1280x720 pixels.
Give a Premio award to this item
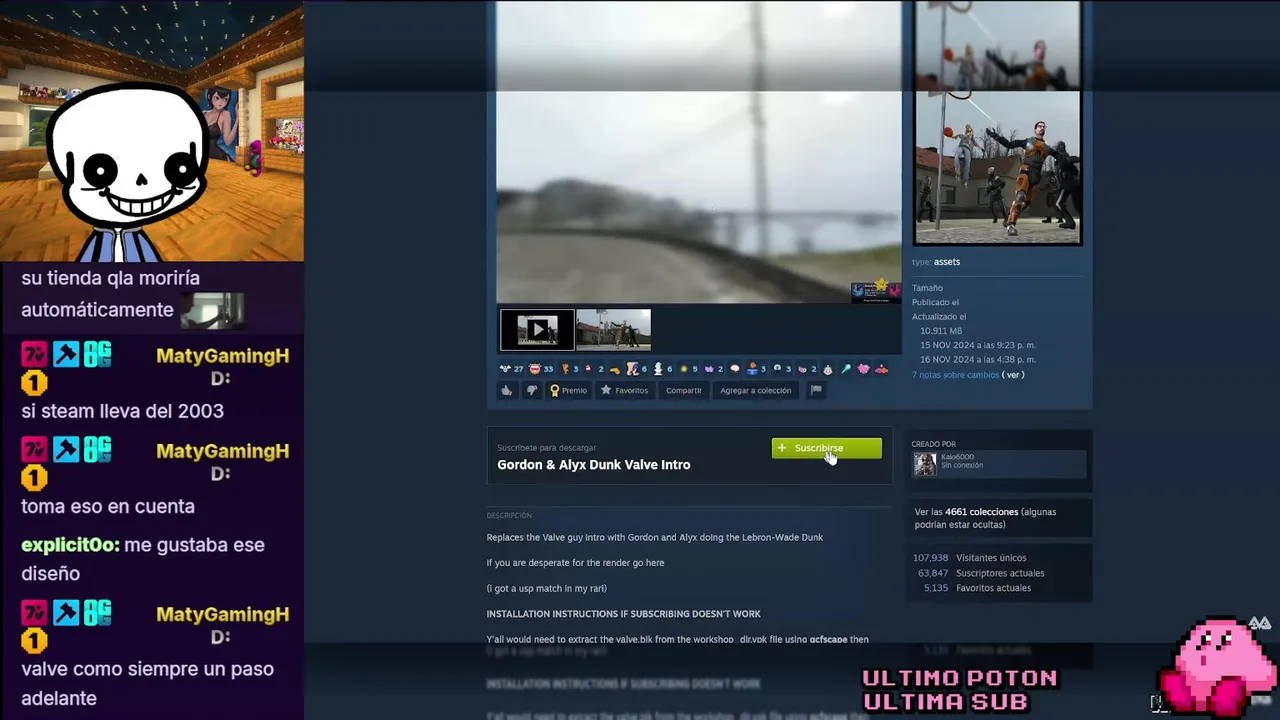click(x=569, y=391)
